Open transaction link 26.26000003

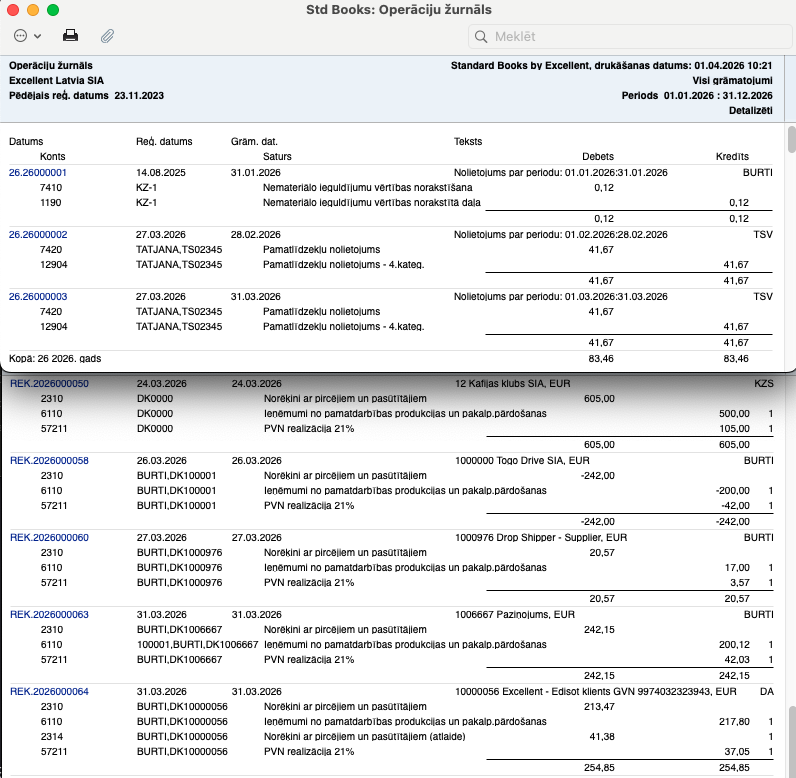click(38, 296)
